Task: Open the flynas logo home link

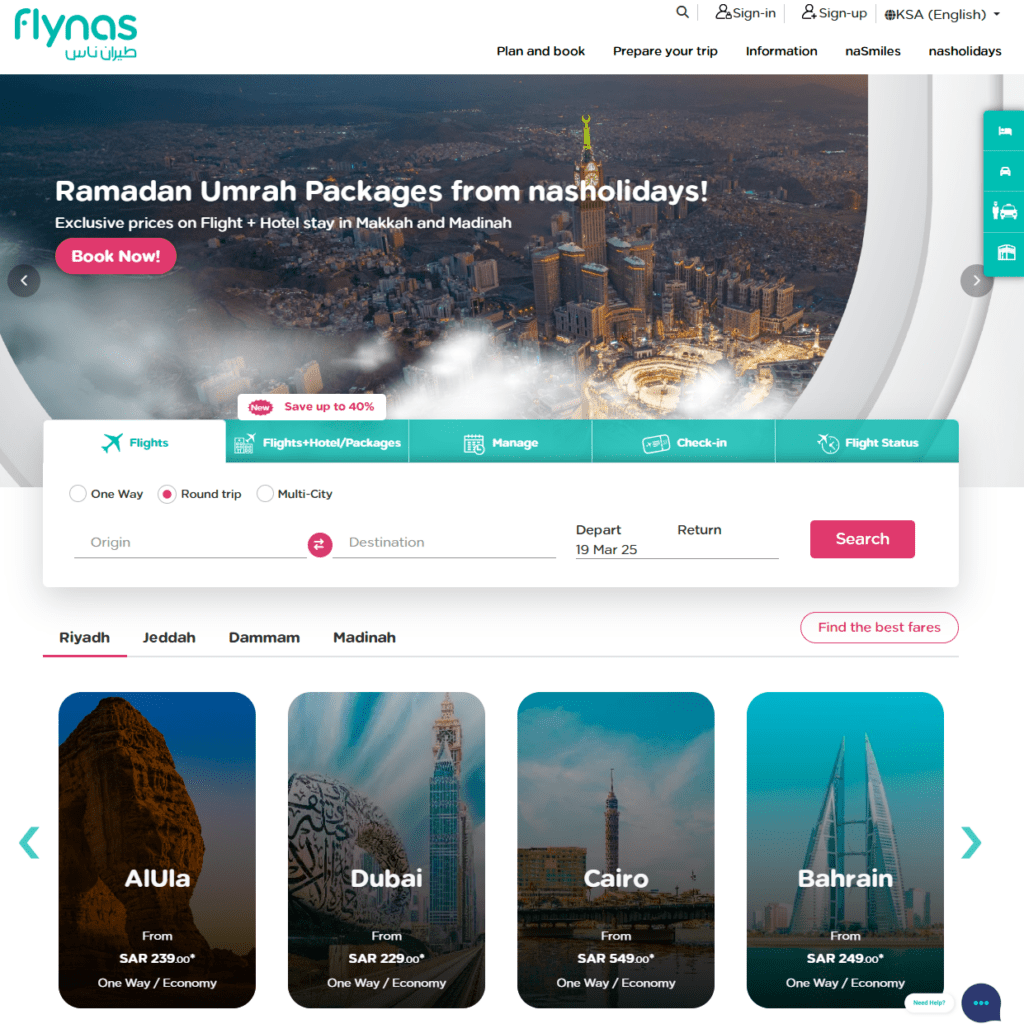Action: (75, 35)
